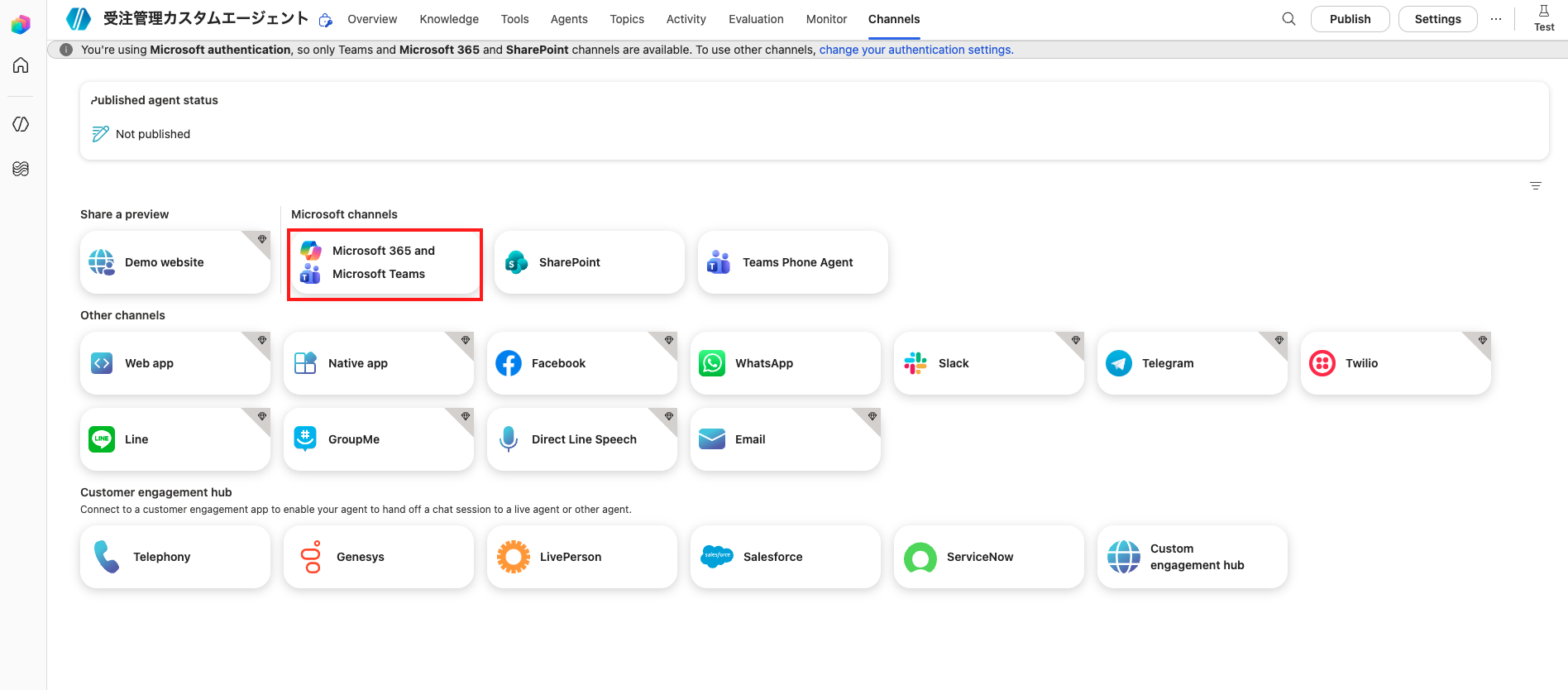Switch to the Evaluation tab
The height and width of the screenshot is (690, 1568).
[x=756, y=19]
